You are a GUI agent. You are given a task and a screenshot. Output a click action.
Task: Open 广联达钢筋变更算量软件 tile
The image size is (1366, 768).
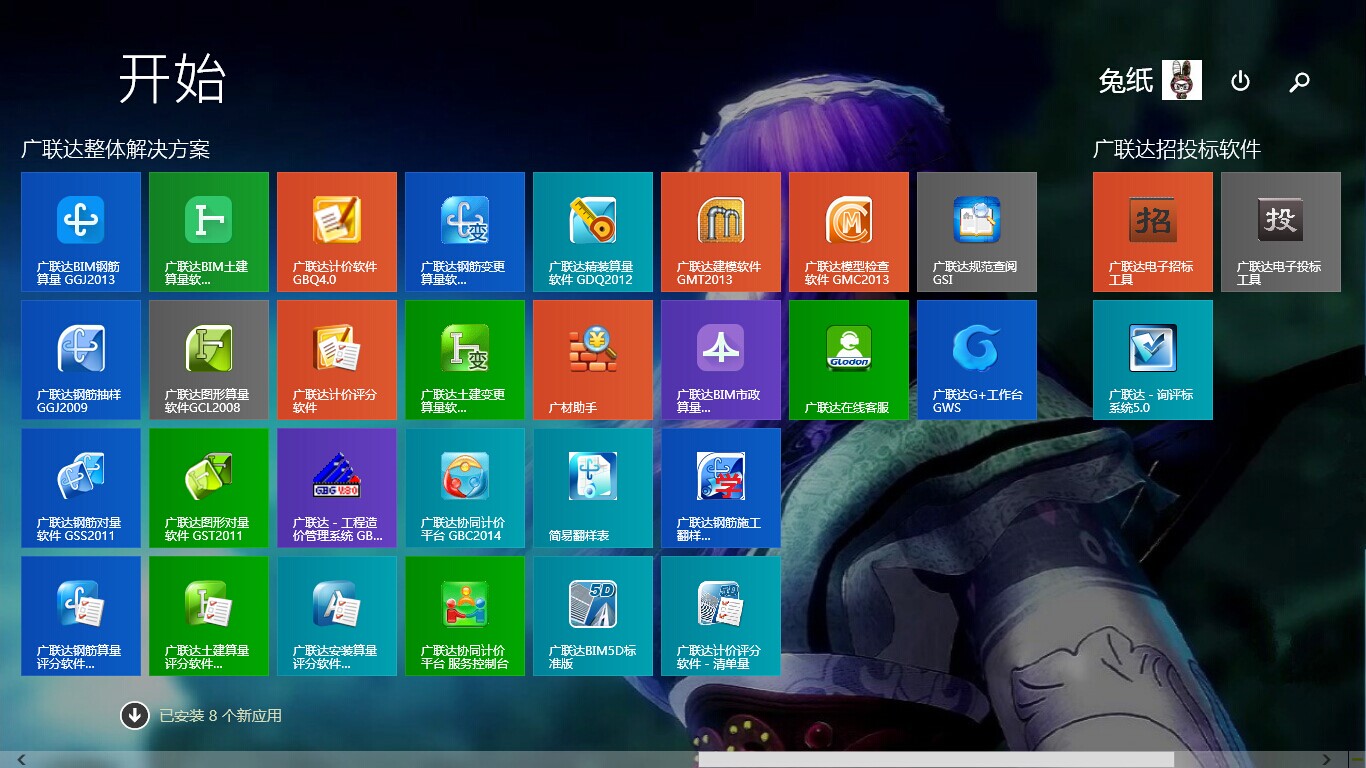point(465,232)
